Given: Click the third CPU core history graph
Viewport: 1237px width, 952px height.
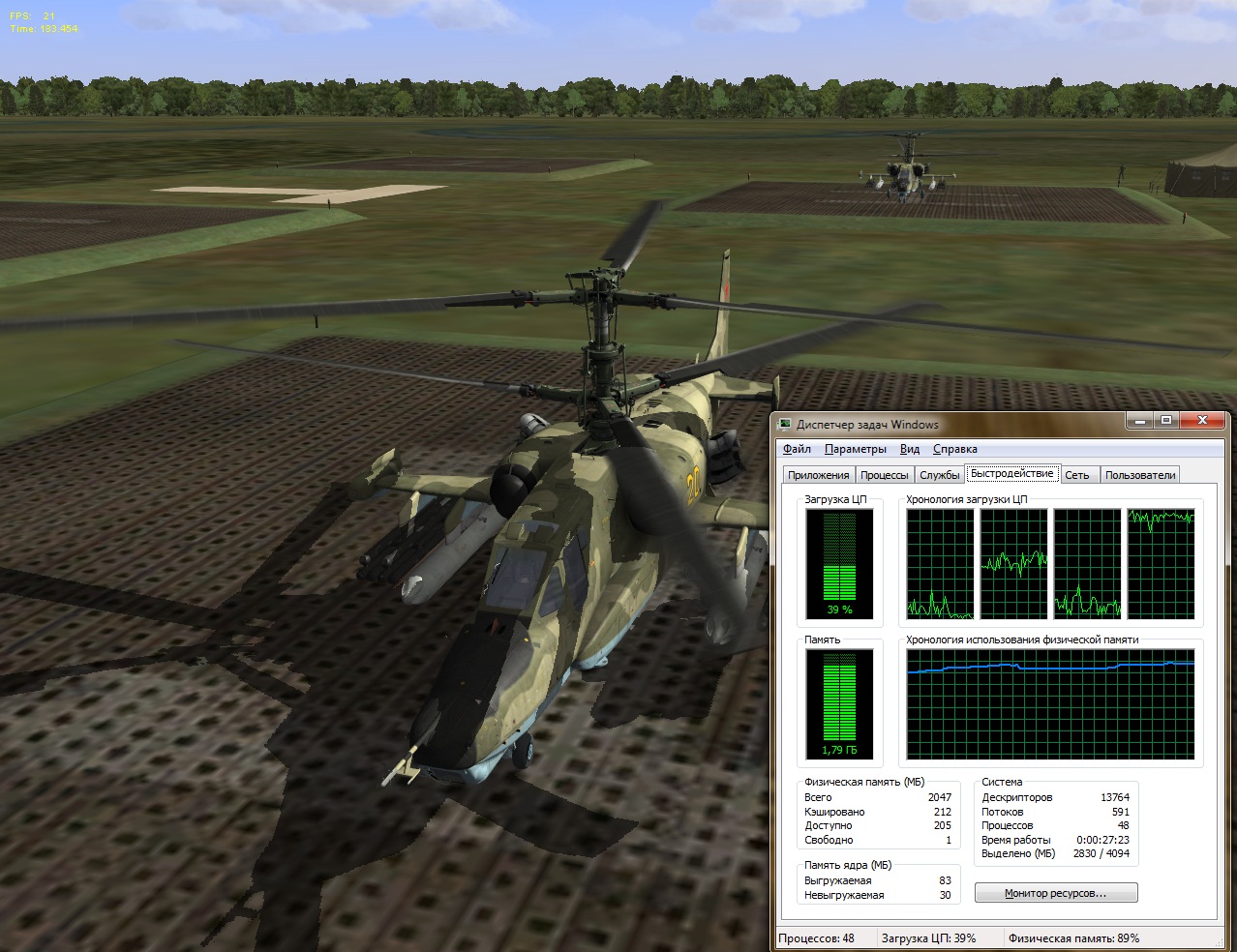Looking at the screenshot, I should point(1087,564).
